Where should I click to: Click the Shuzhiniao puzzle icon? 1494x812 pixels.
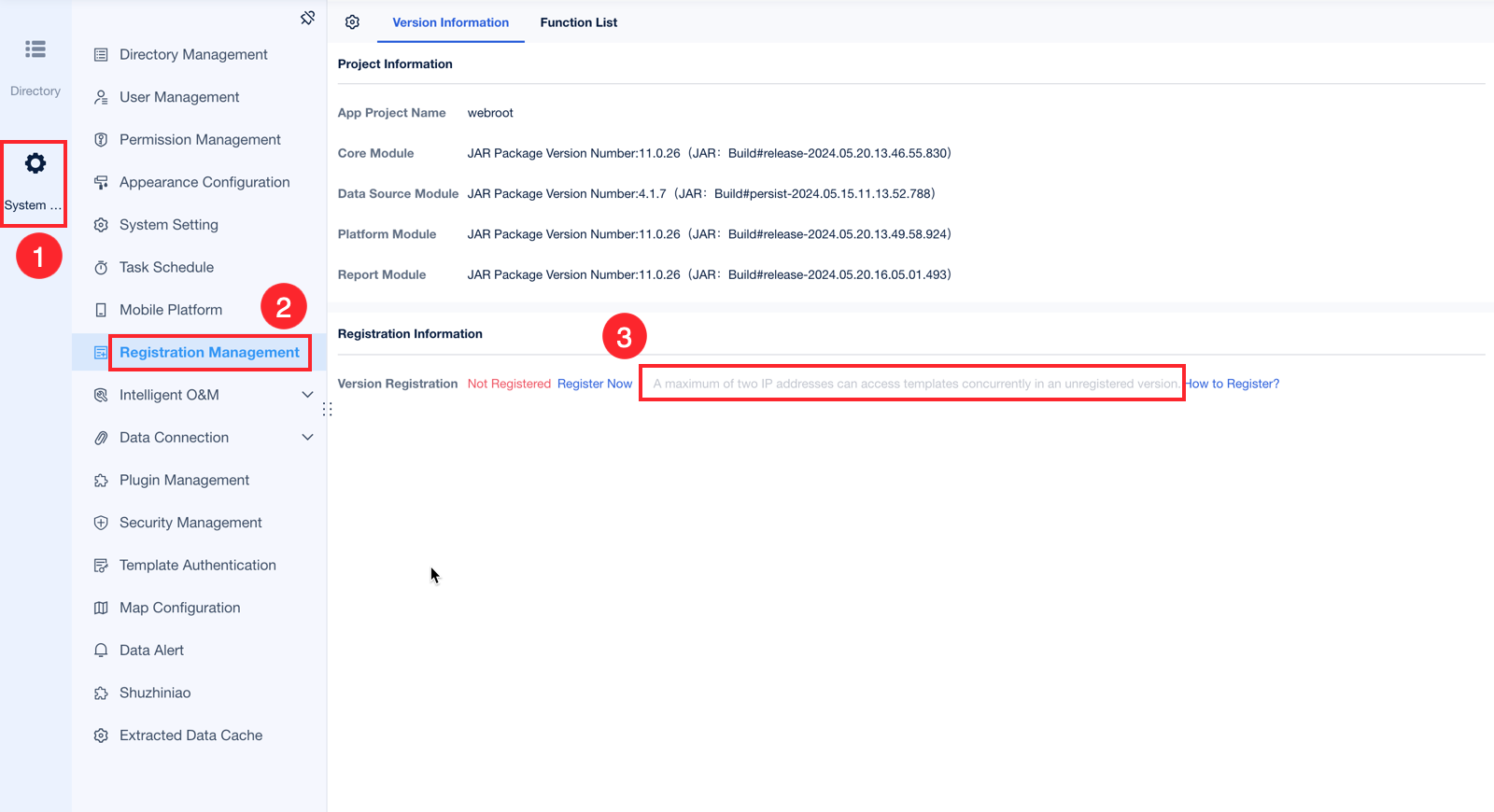tap(101, 693)
